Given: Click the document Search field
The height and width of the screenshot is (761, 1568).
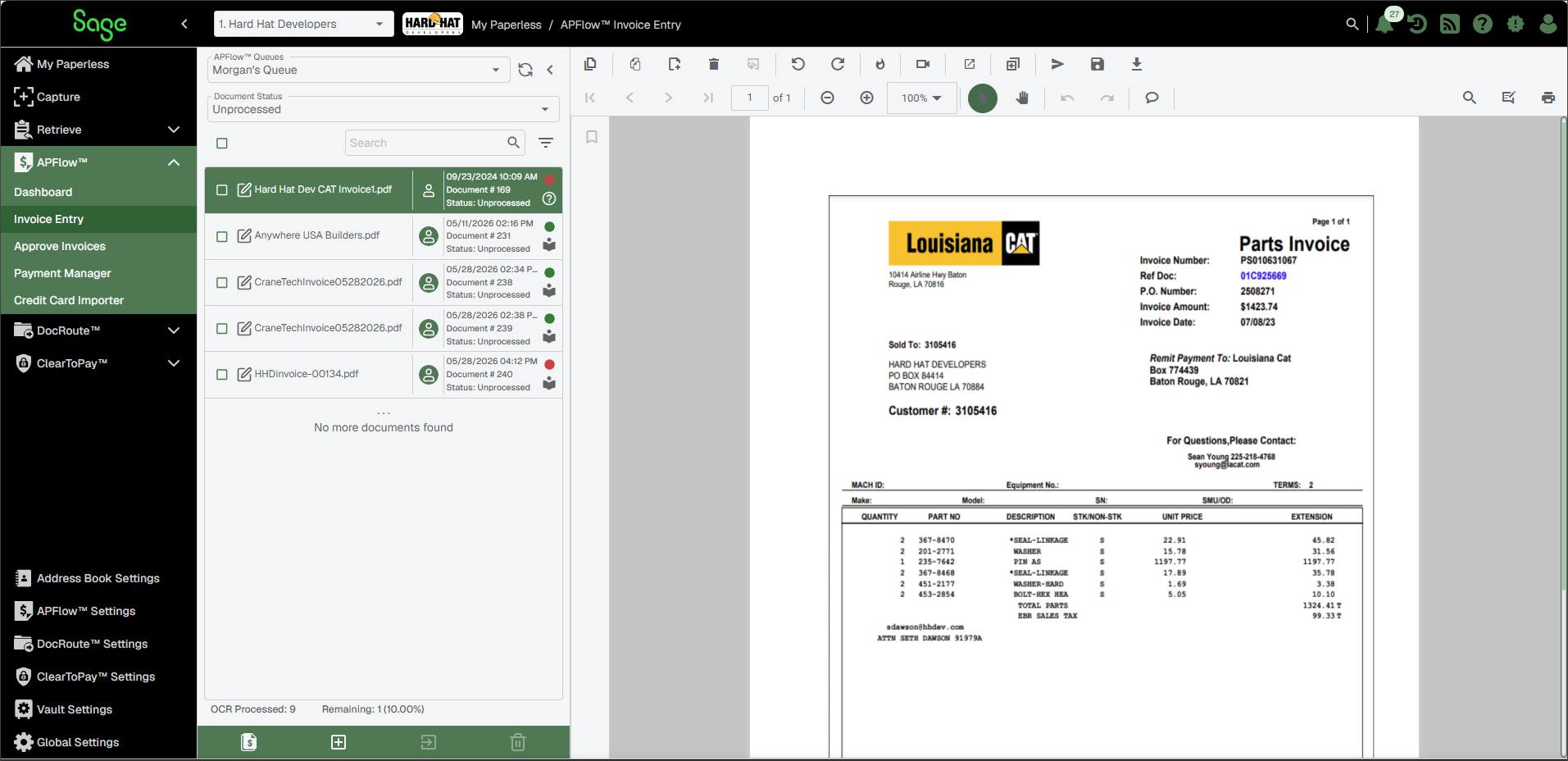Looking at the screenshot, I should pyautogui.click(x=434, y=143).
